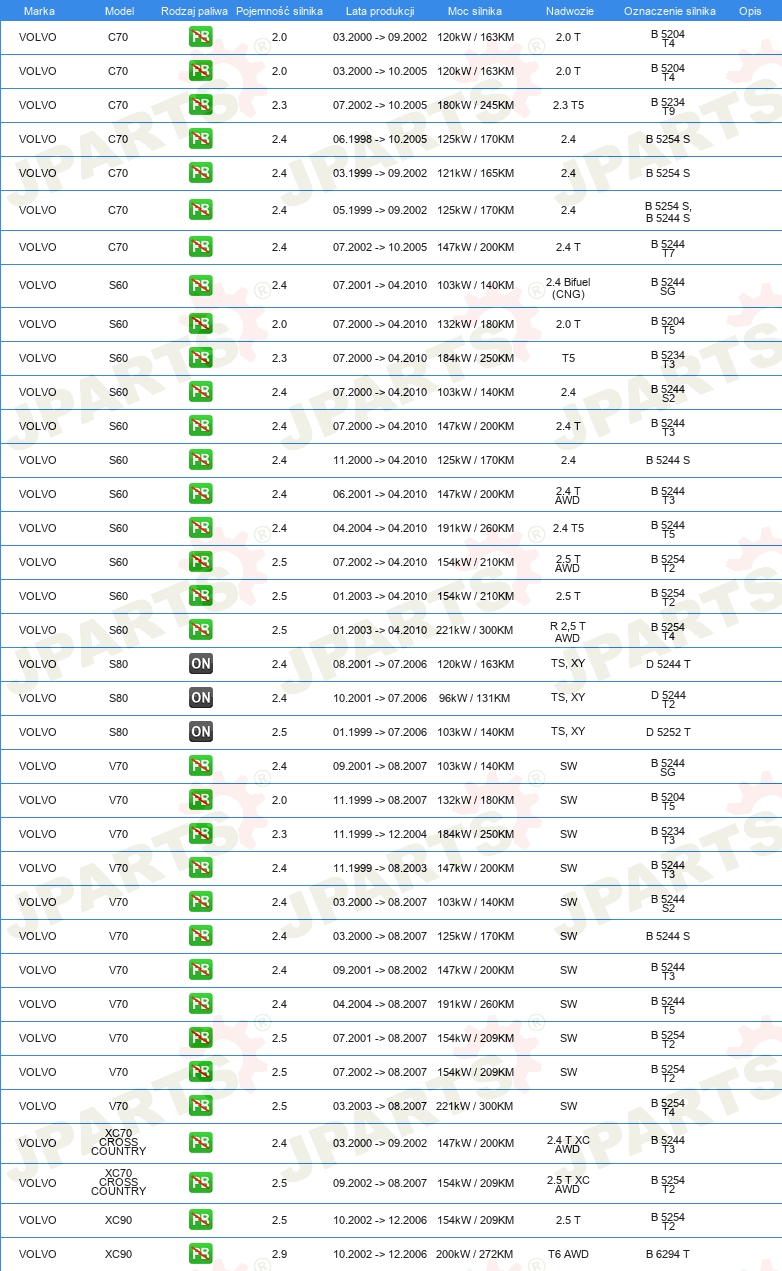Click the body type T6 AWD
Viewport: 782px width, 1271px height.
tap(568, 1254)
